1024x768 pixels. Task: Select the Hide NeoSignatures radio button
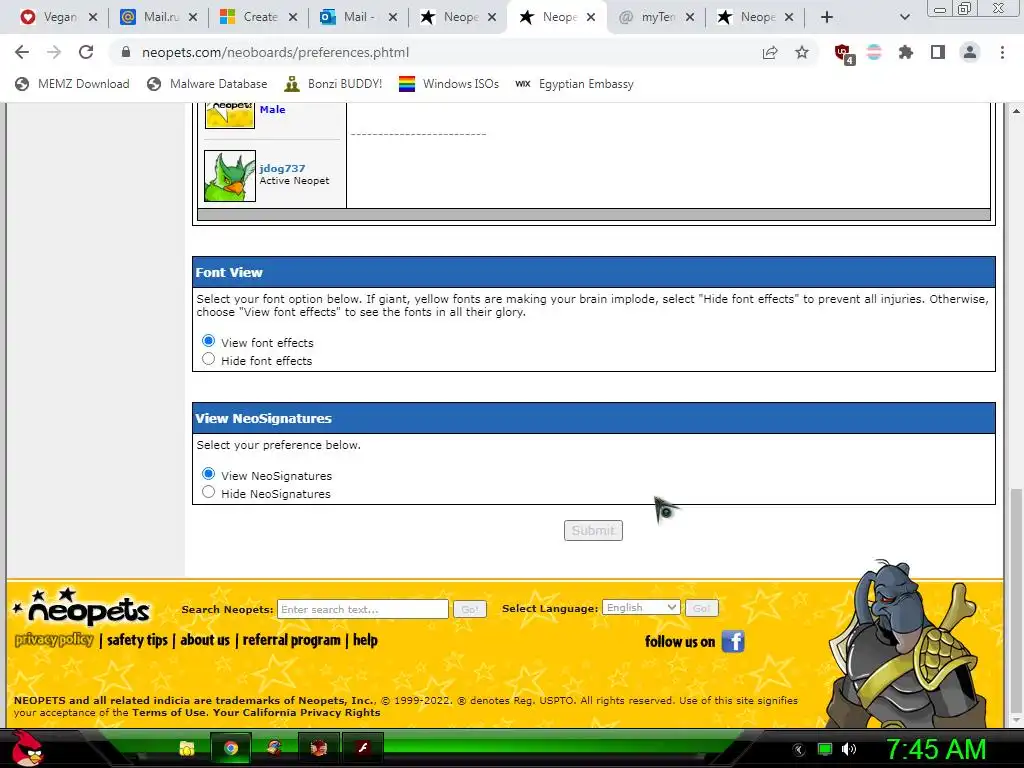click(208, 492)
